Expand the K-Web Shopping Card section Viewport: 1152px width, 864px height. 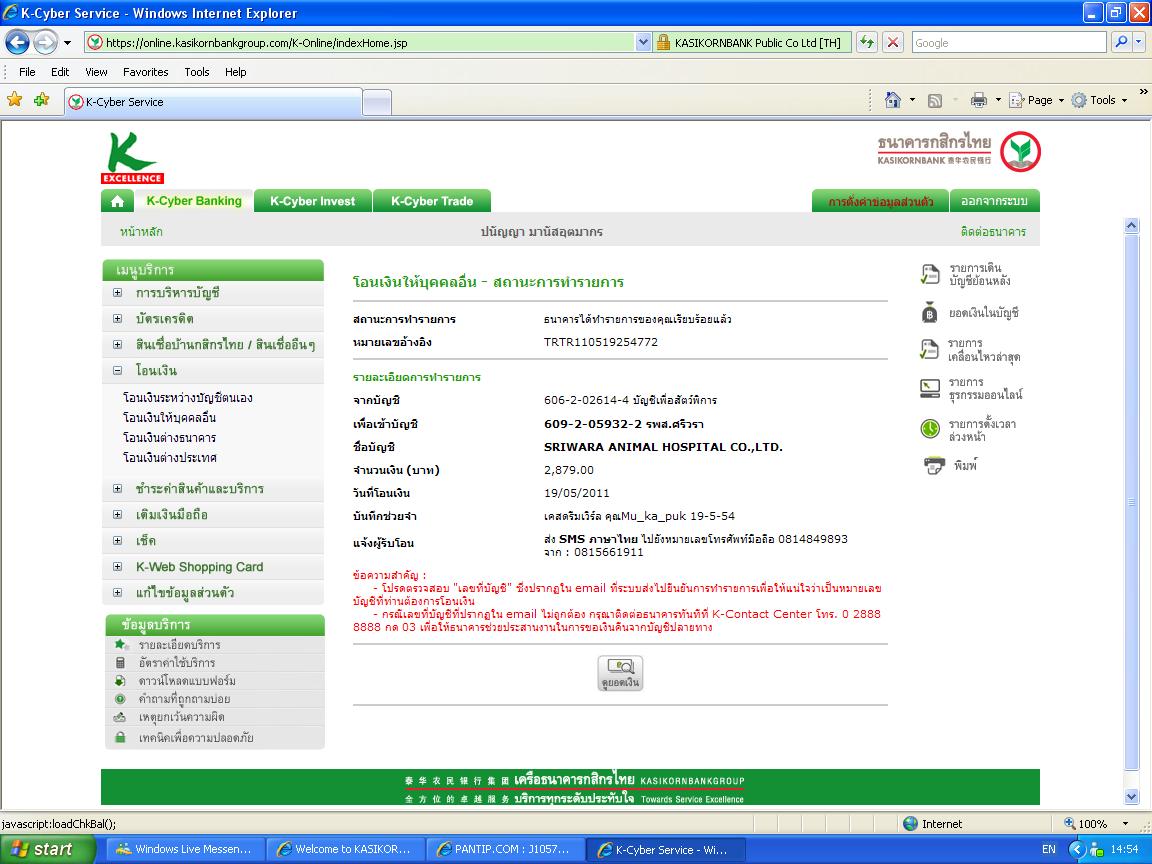tap(118, 566)
